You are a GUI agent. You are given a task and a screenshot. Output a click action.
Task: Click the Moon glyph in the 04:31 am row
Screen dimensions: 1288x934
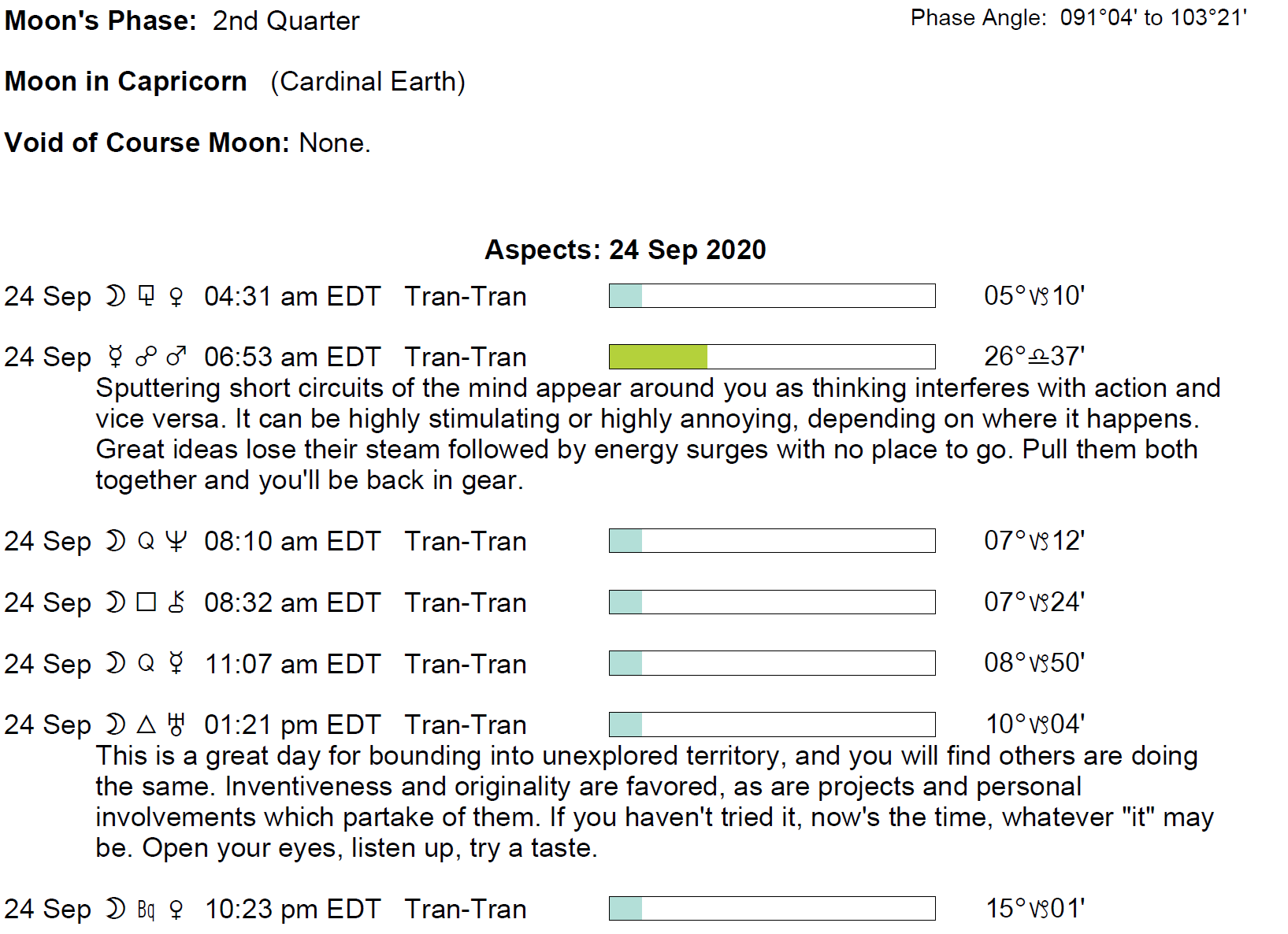click(116, 297)
